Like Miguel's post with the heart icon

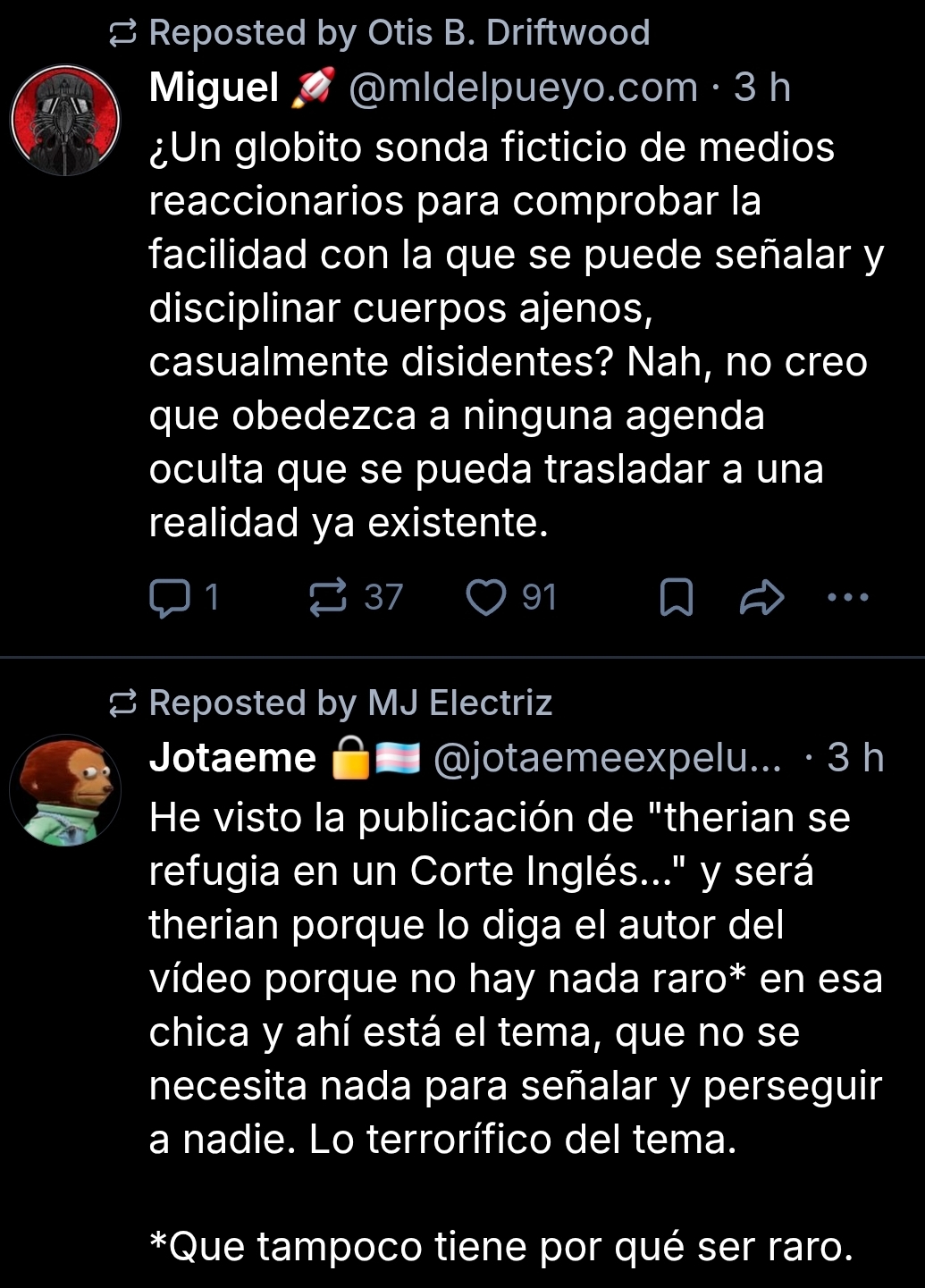pyautogui.click(x=486, y=597)
